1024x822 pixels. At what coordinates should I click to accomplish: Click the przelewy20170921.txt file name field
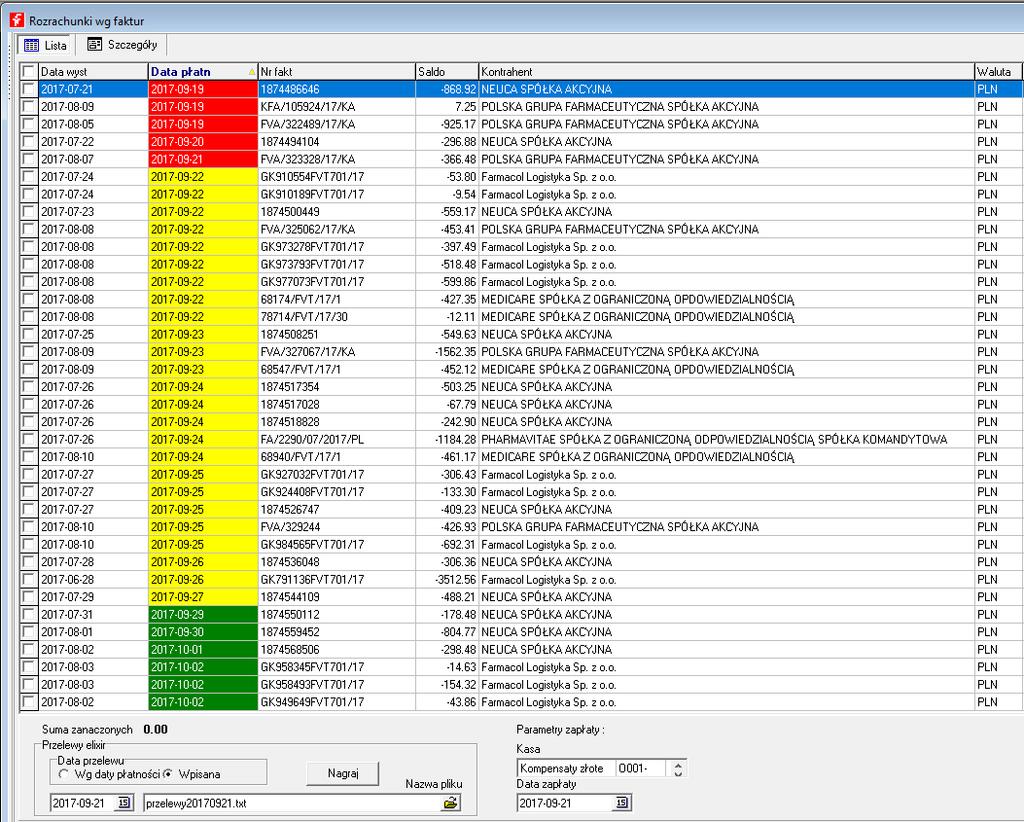(293, 803)
